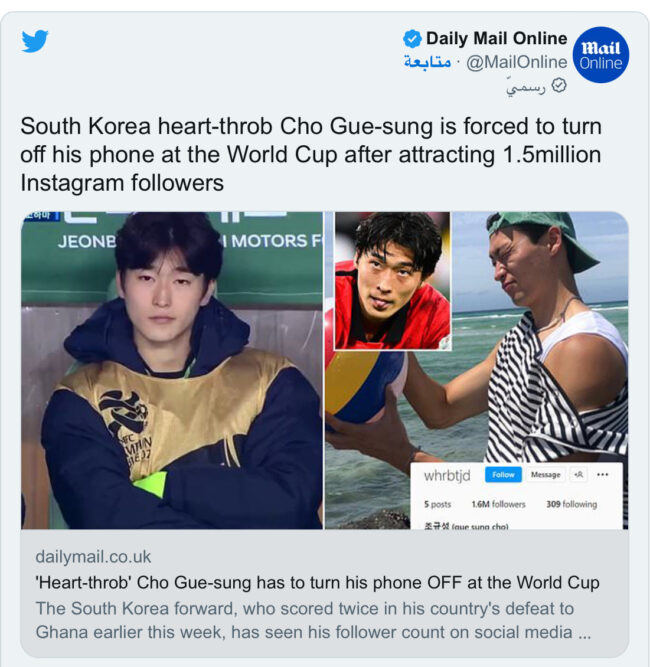Screen dimensions: 650x667
Task: Click the رسمي official label
Action: (x=526, y=87)
